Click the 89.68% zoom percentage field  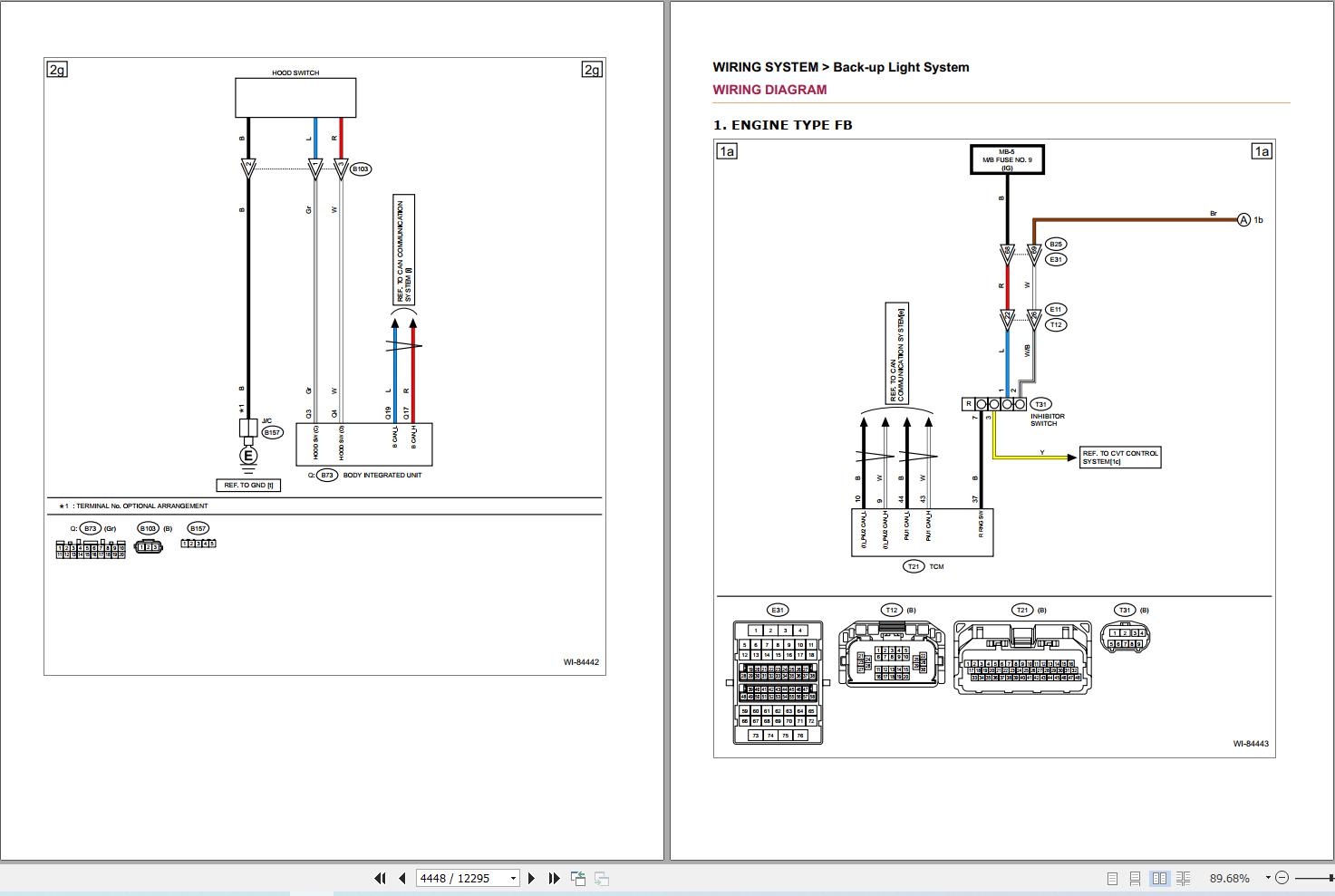click(x=1229, y=878)
